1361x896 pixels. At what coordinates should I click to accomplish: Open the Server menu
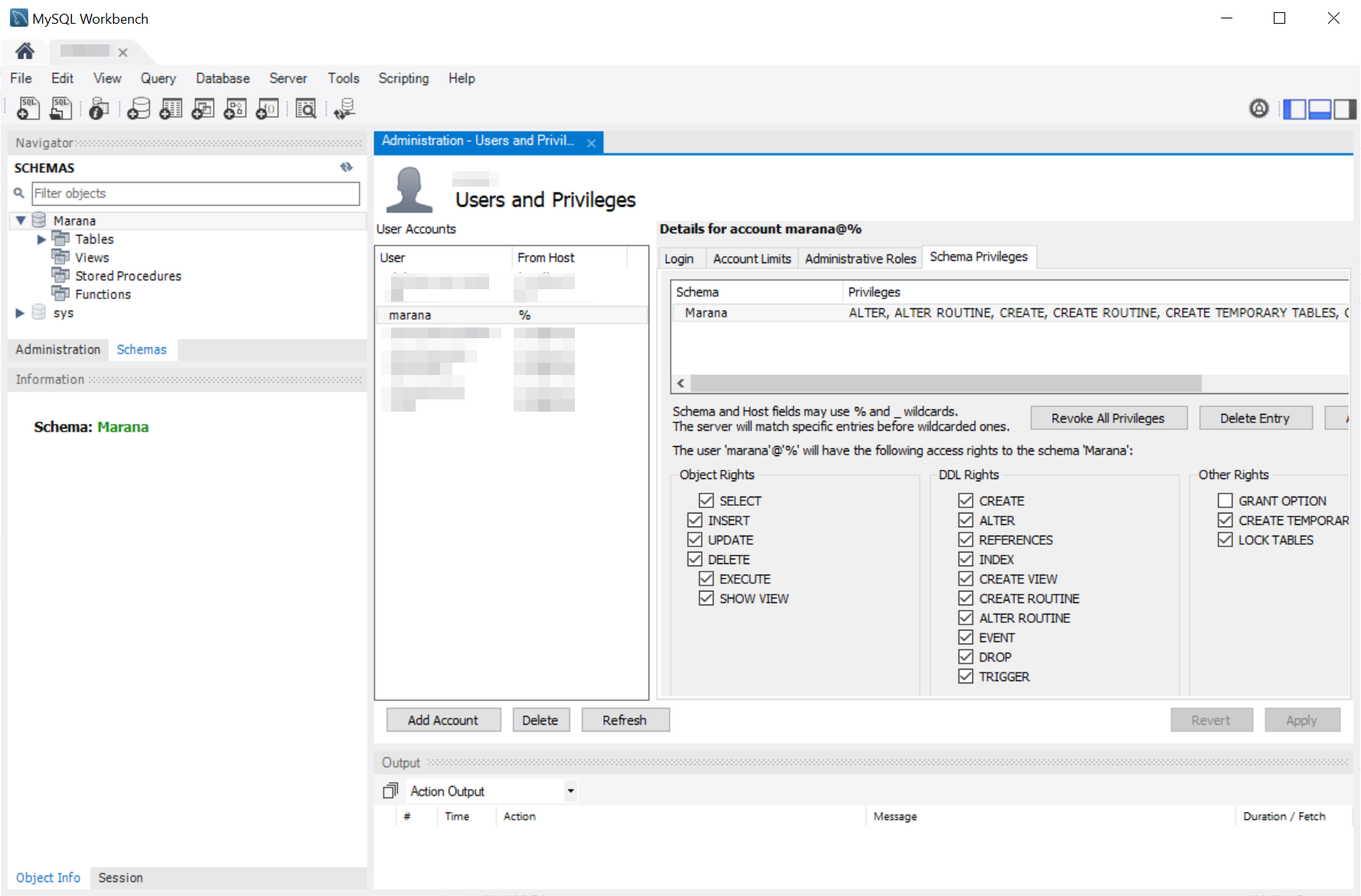[x=288, y=78]
